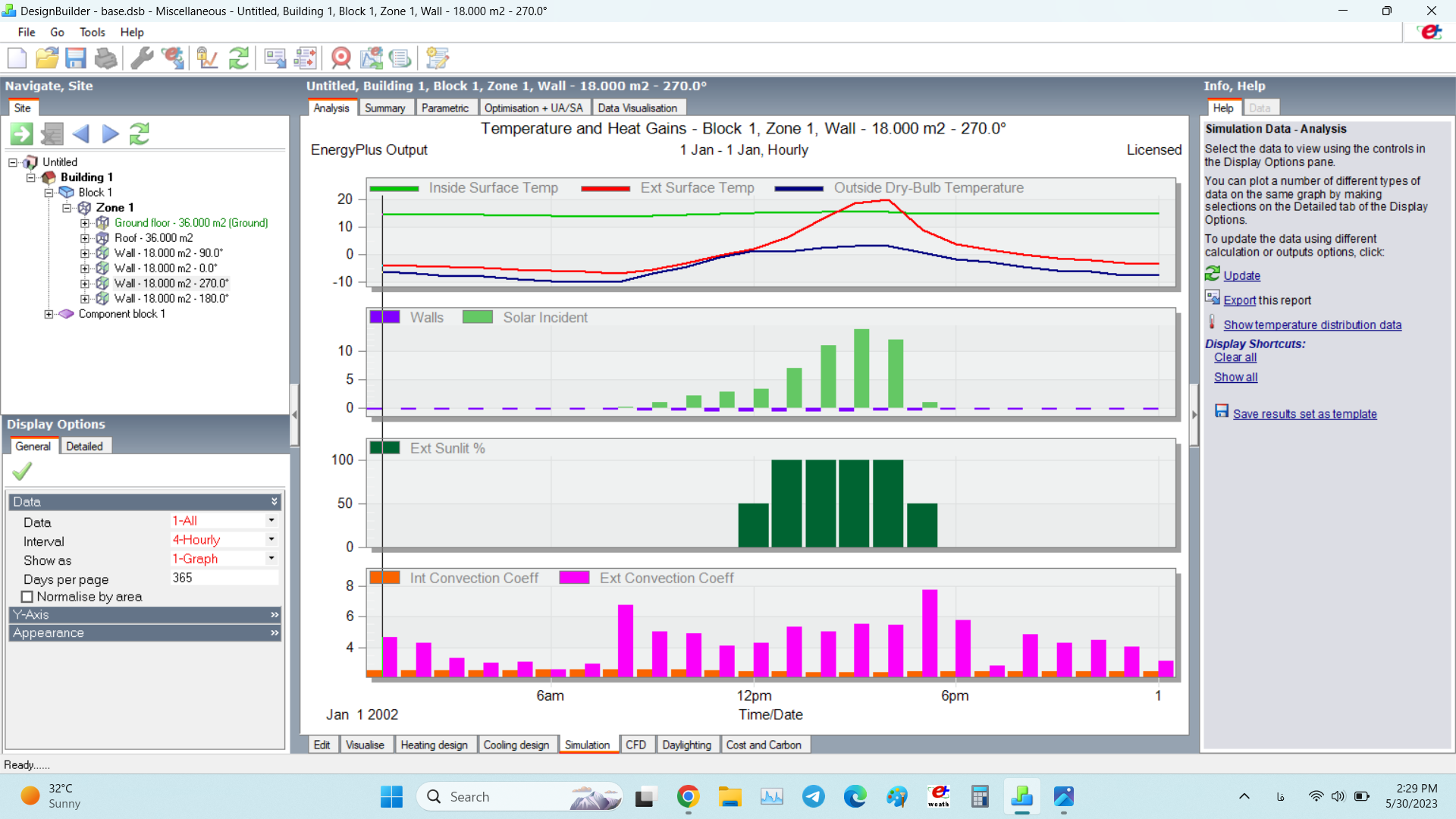The image size is (1456, 819).
Task: Expand the Roof - 36.000 m2 node
Action: coord(85,238)
